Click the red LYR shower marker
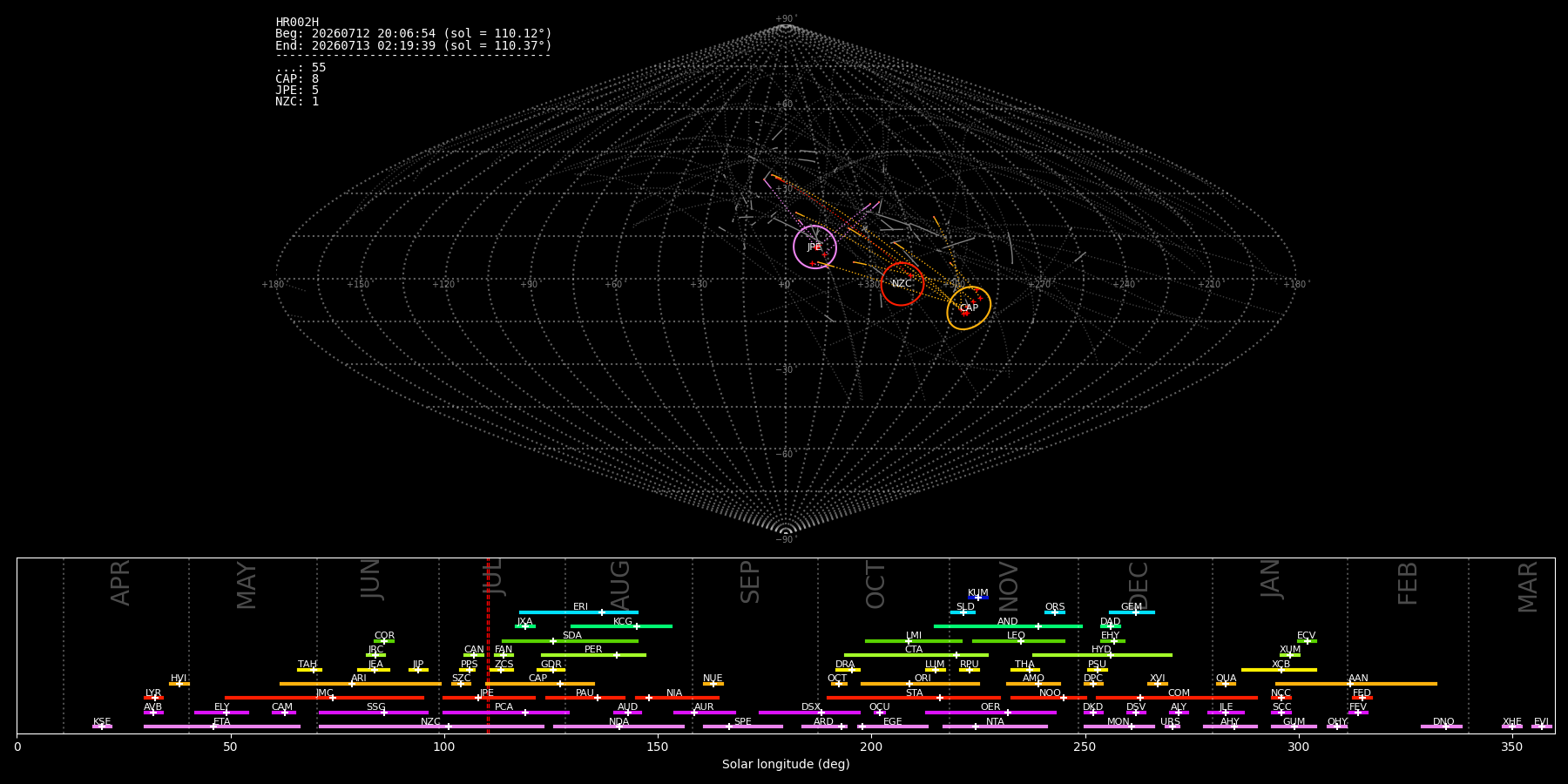Image resolution: width=1568 pixels, height=784 pixels. coord(153,698)
